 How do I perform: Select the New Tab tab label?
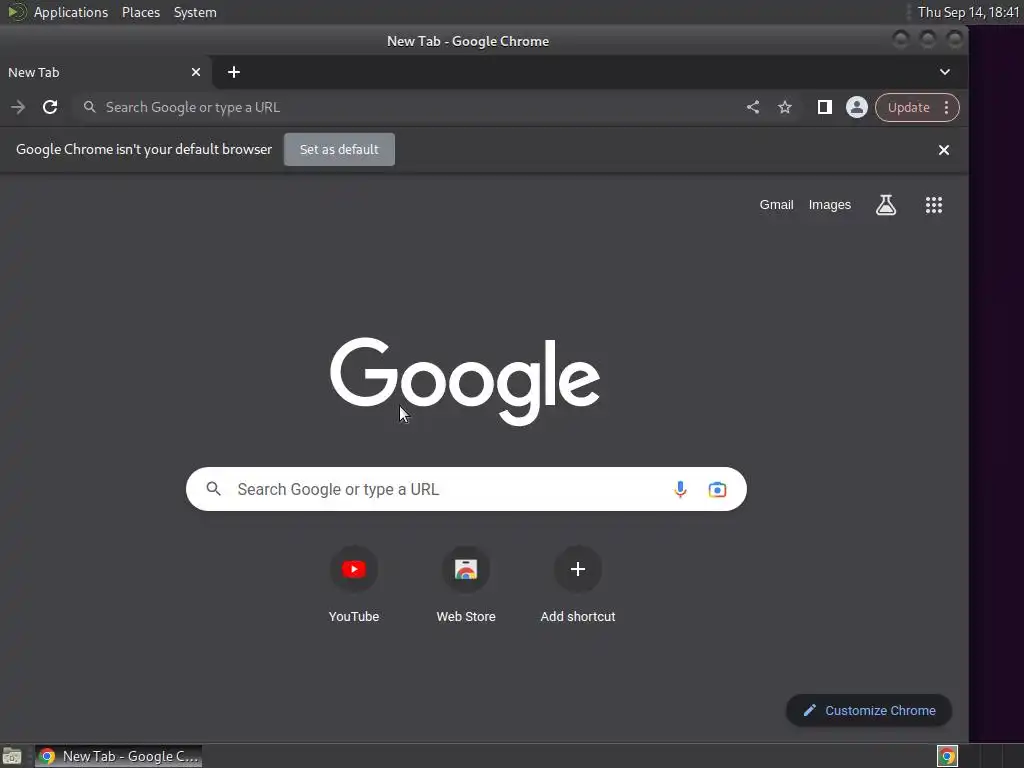tap(33, 72)
